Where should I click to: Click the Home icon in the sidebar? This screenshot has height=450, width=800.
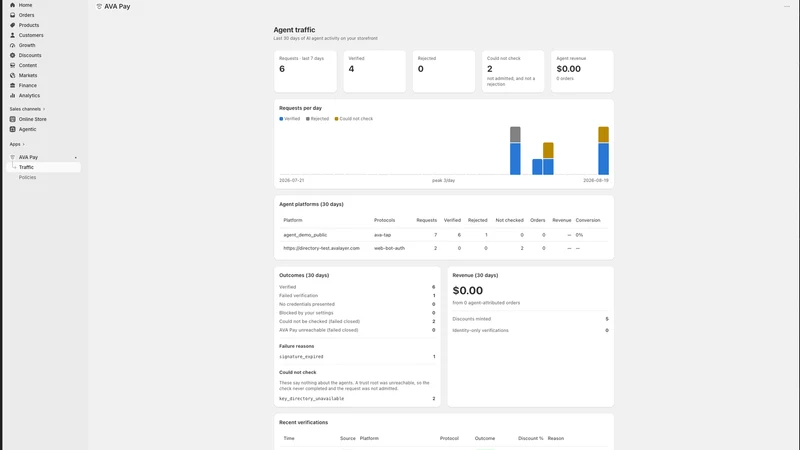(x=13, y=5)
